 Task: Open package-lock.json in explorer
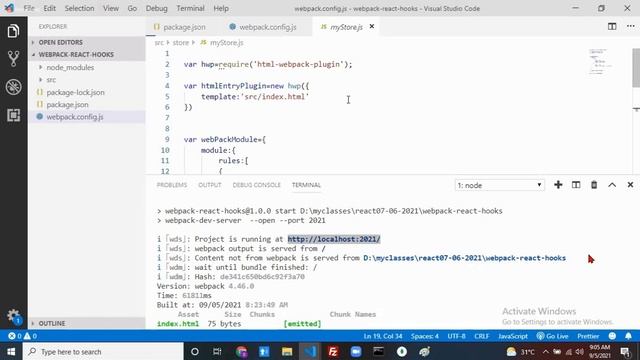coord(87,92)
